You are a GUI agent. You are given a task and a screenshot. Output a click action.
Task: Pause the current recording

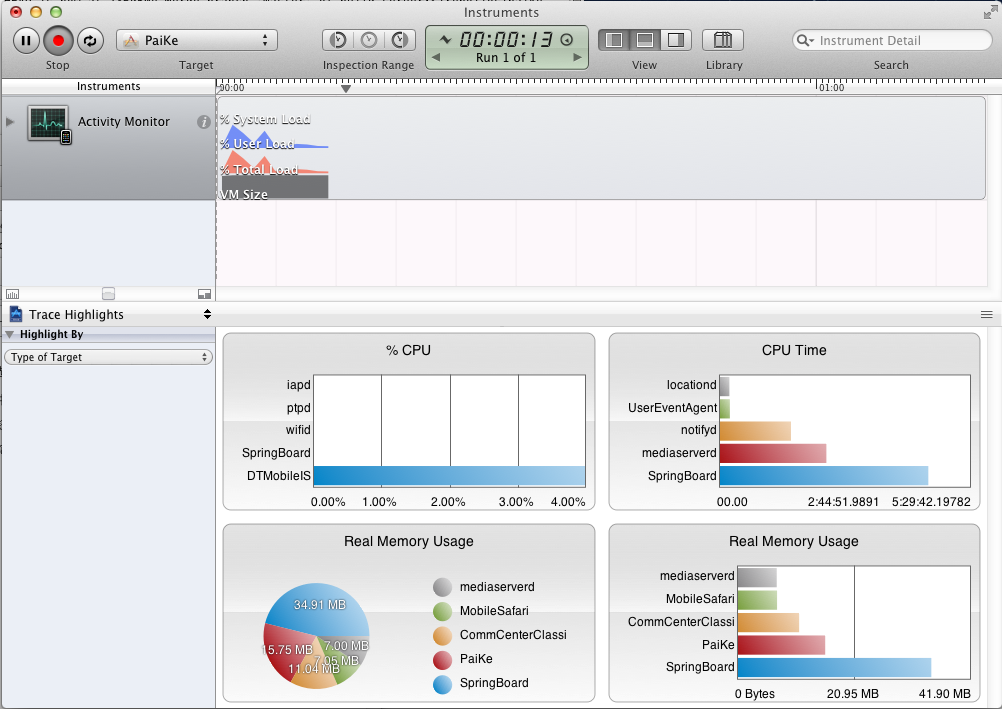[26, 41]
